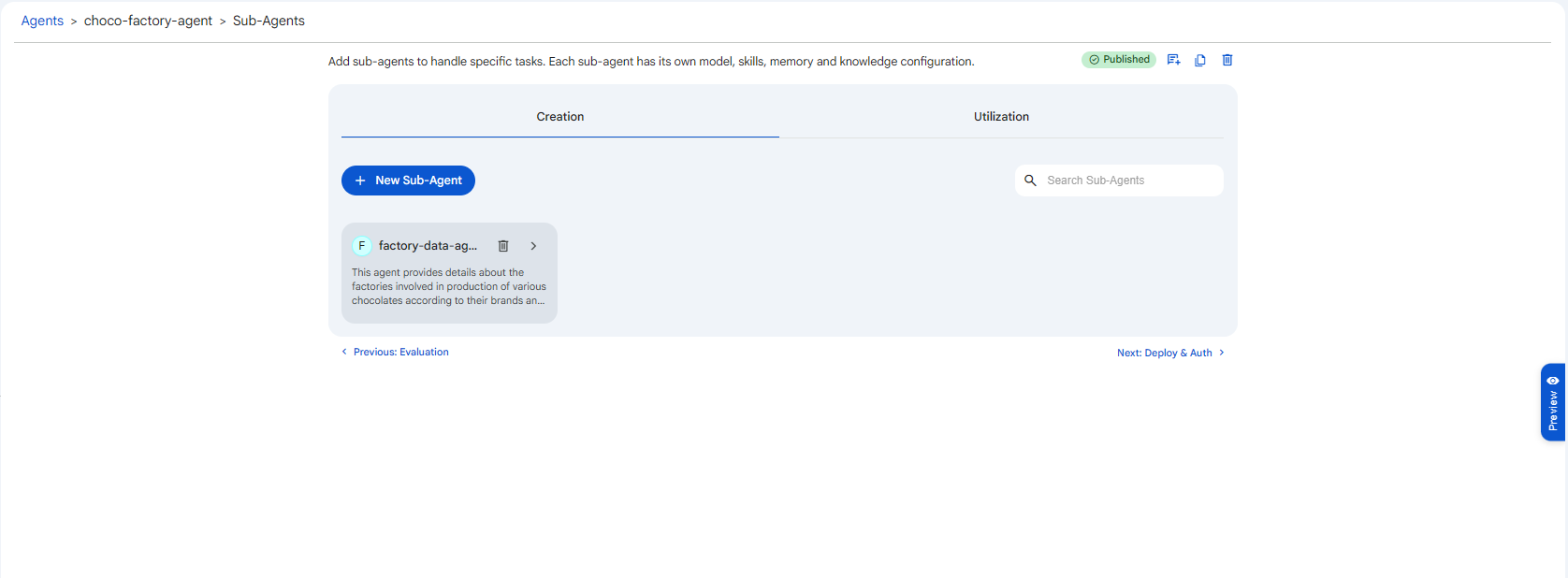Open the Preview side panel

[x=1553, y=402]
